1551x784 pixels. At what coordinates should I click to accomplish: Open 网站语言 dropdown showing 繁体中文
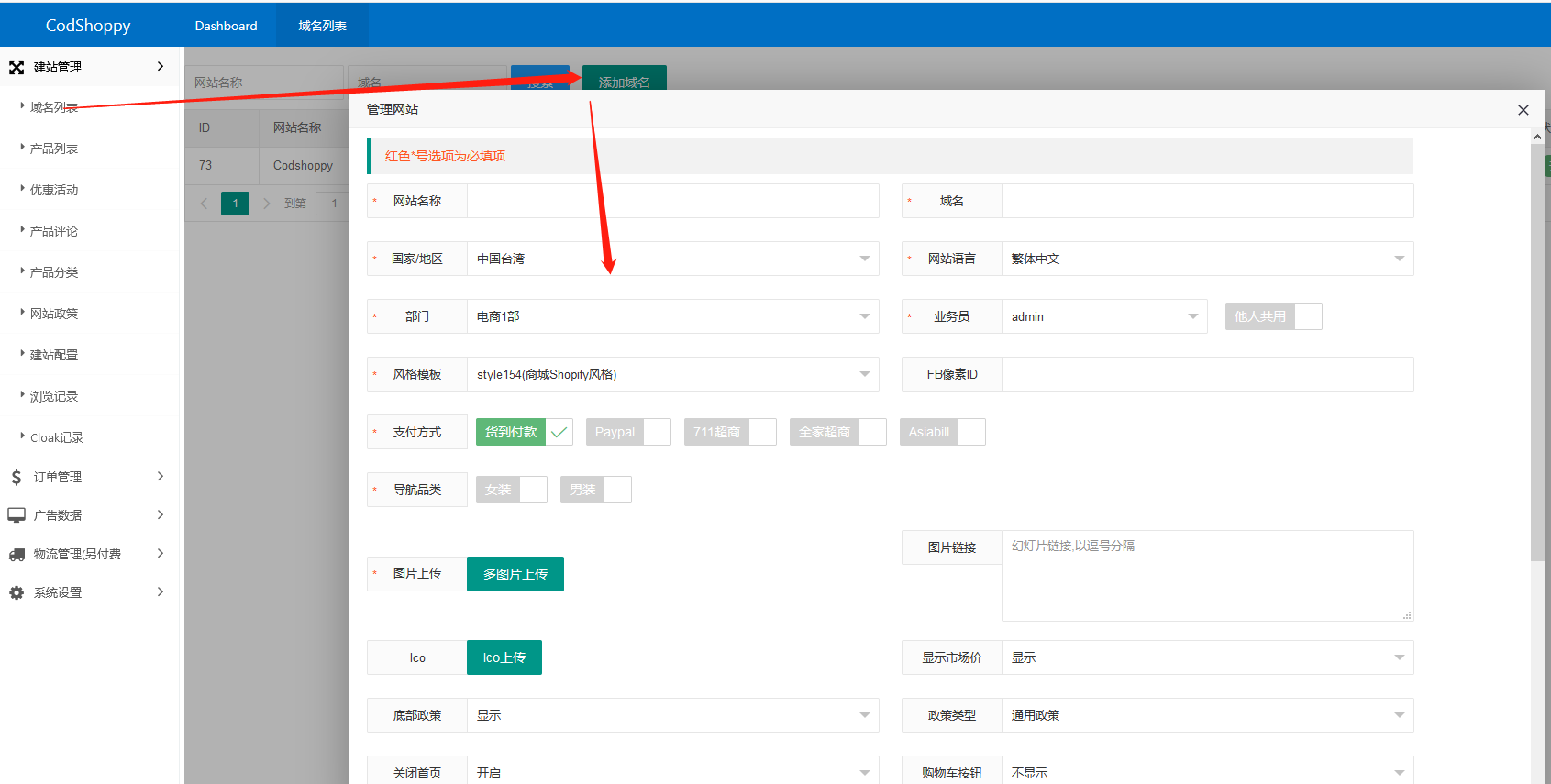(x=1208, y=259)
